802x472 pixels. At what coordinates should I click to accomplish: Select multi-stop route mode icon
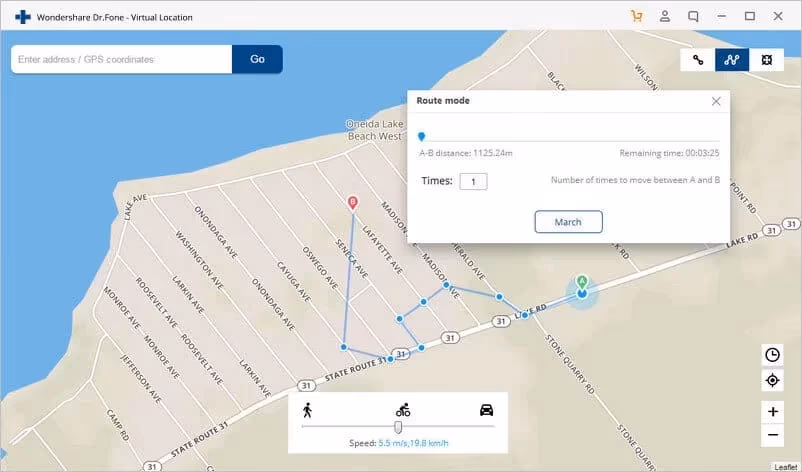[x=731, y=60]
